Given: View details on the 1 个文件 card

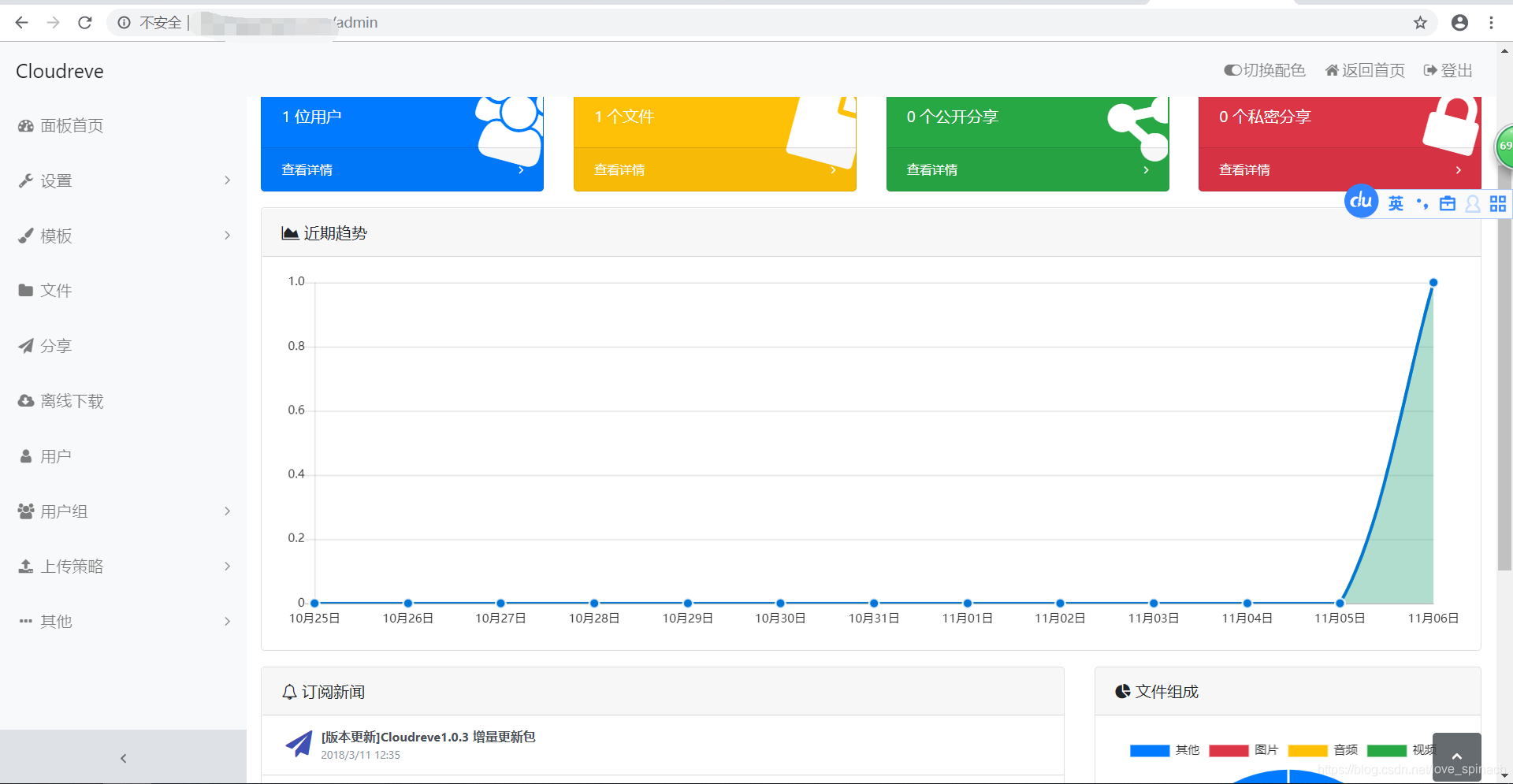Looking at the screenshot, I should coord(715,169).
